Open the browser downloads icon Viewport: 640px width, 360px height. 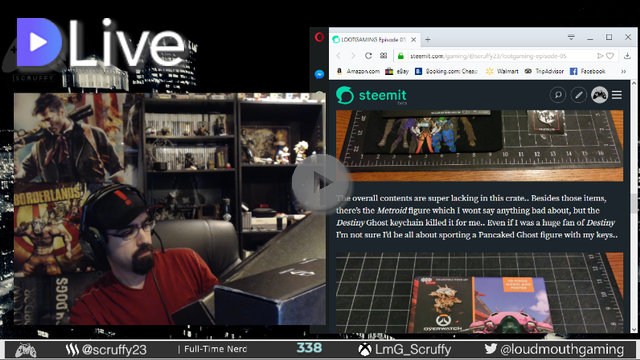click(627, 56)
